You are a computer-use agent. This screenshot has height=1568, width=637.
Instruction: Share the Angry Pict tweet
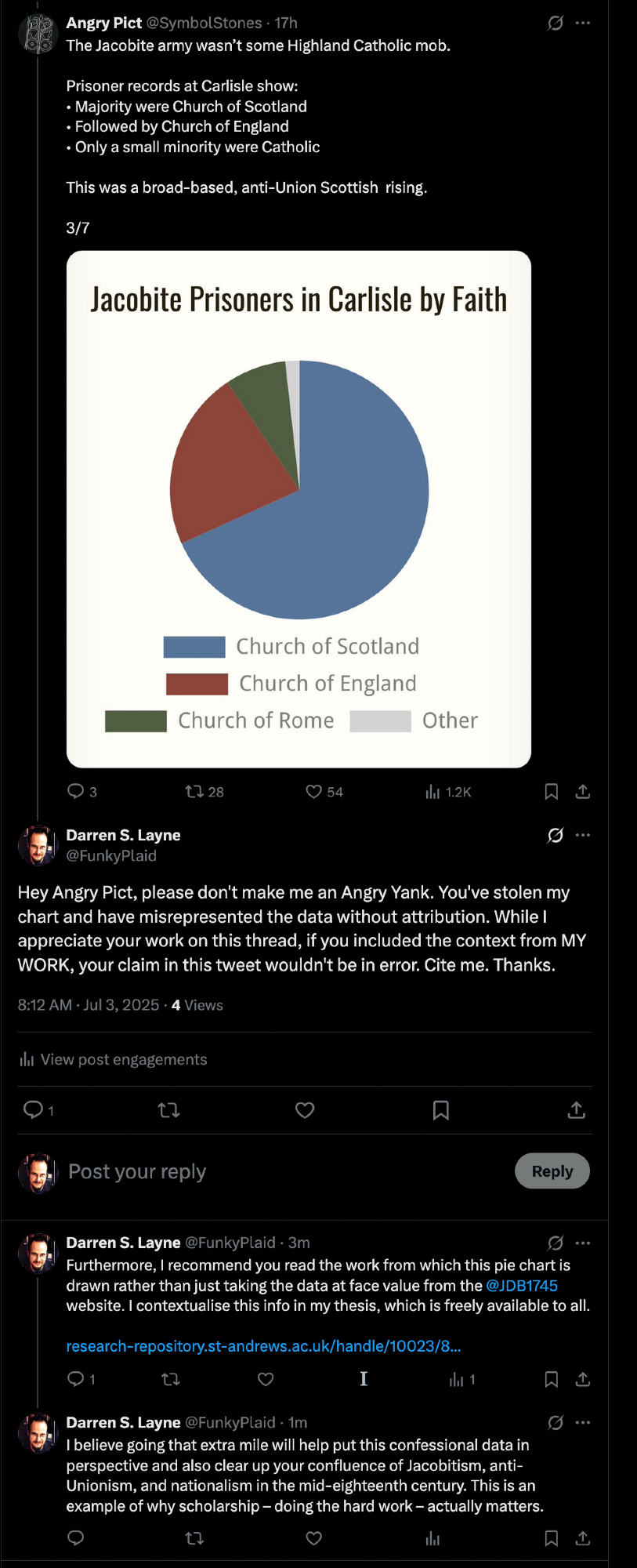(x=582, y=792)
